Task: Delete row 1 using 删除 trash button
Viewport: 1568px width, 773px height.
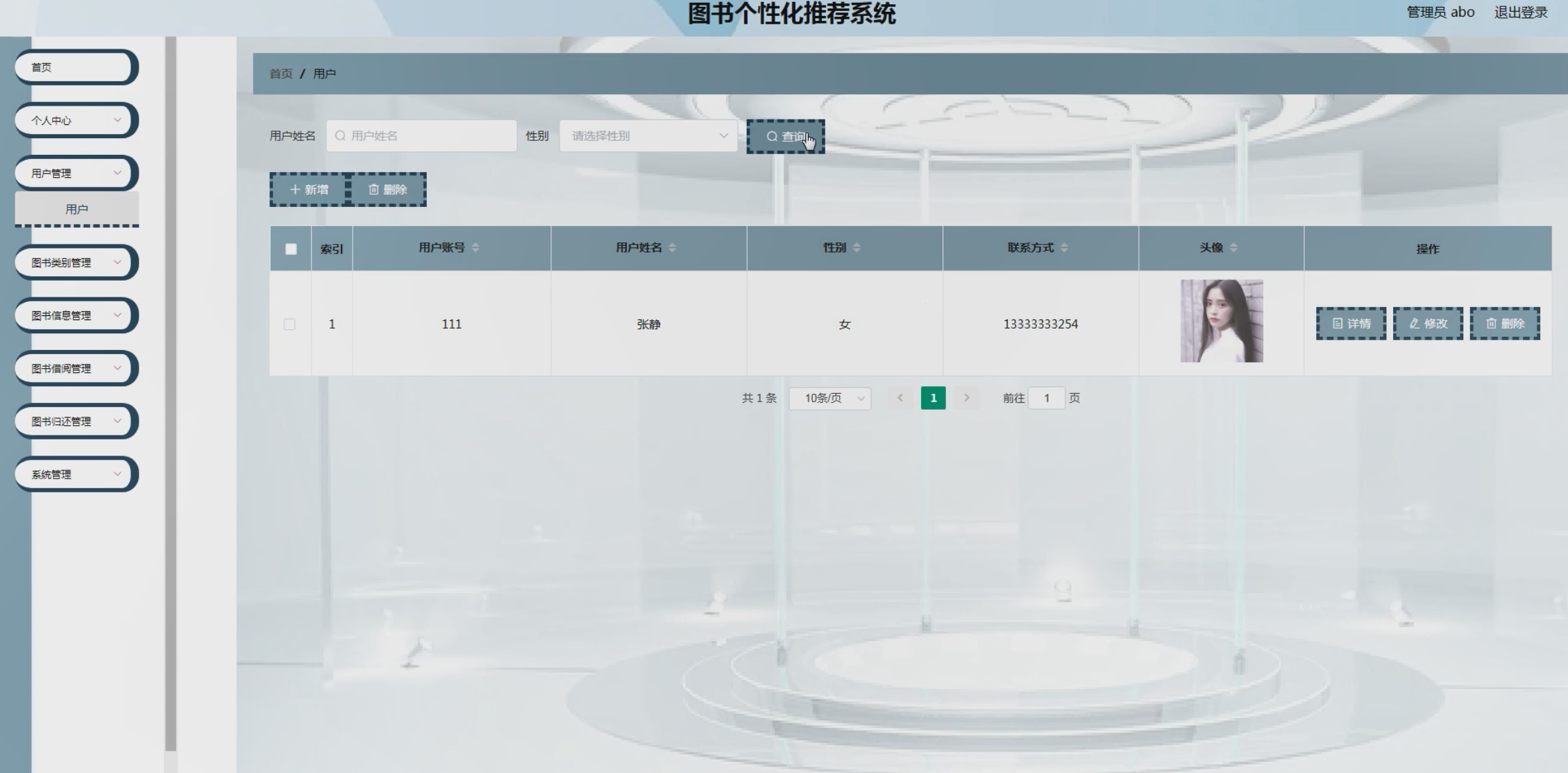Action: click(1505, 324)
